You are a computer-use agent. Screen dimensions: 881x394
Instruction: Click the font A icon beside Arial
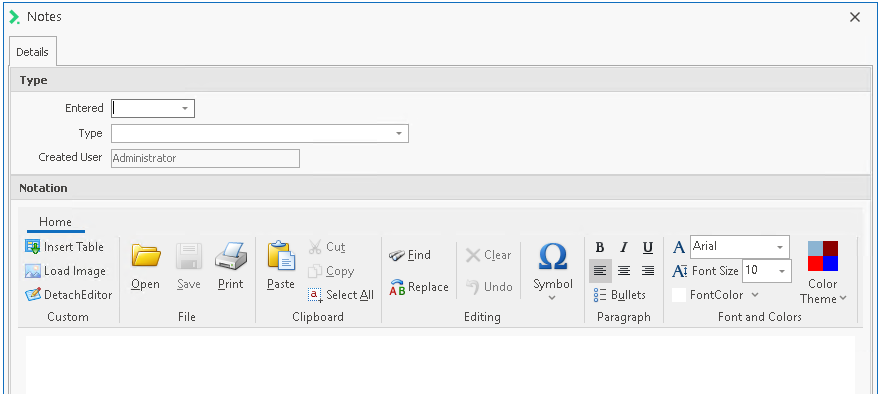tap(679, 247)
